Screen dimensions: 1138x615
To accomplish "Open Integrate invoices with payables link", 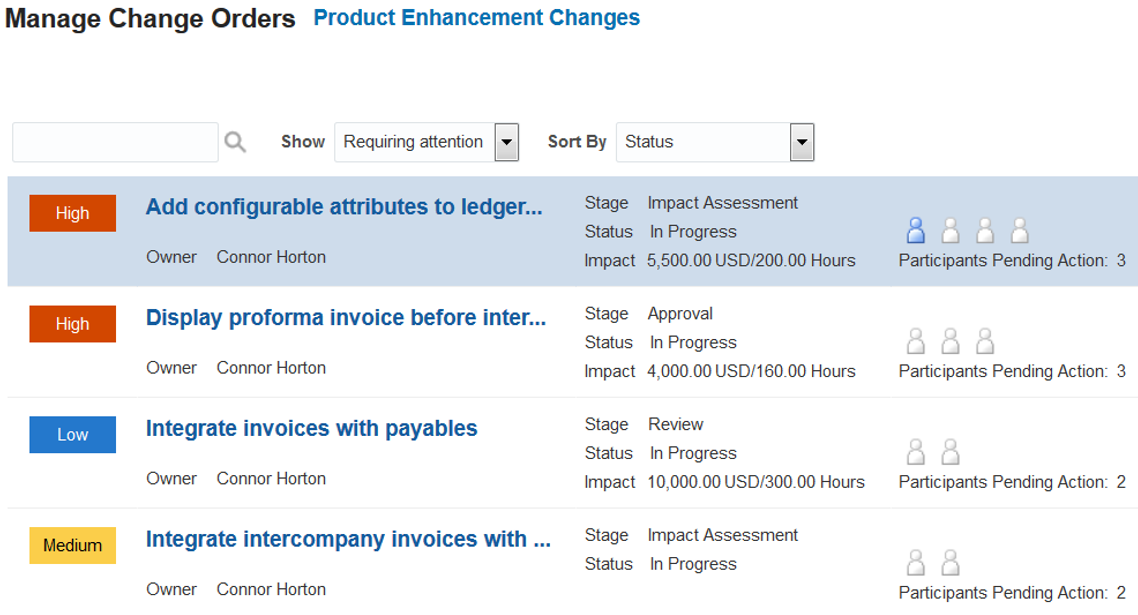I will coord(311,429).
